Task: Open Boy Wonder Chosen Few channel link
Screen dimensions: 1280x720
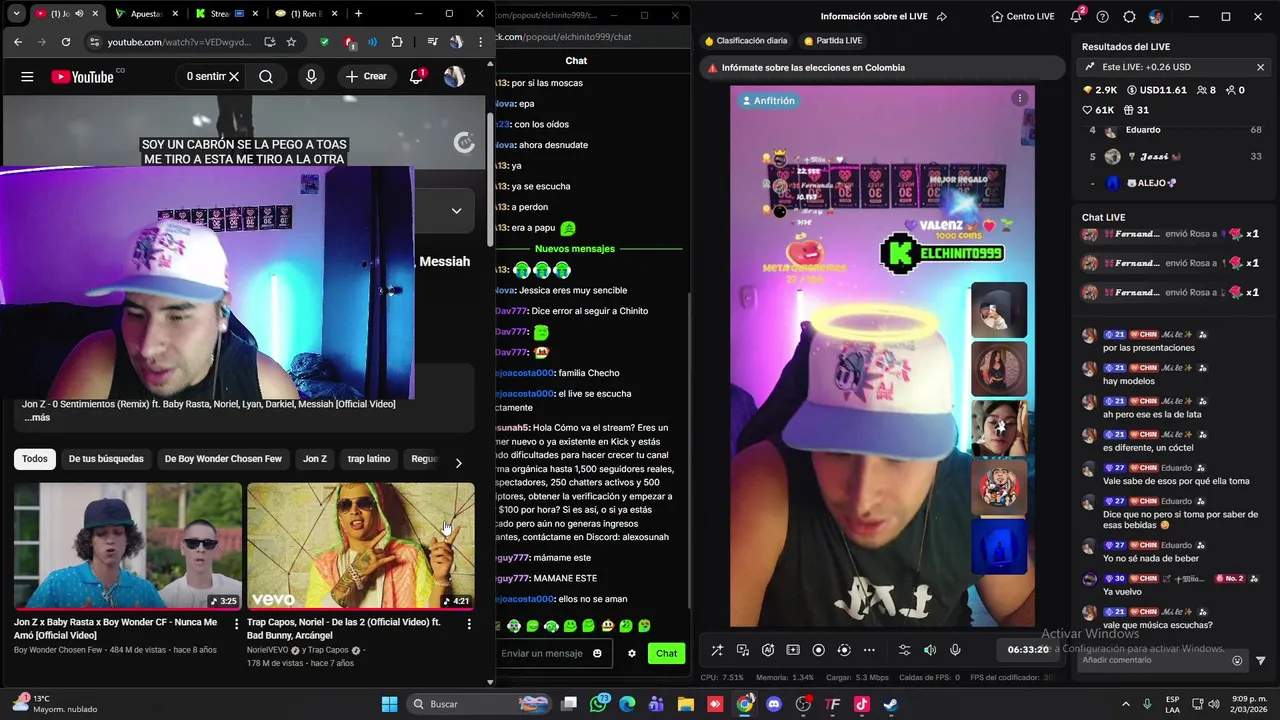Action: pos(58,650)
